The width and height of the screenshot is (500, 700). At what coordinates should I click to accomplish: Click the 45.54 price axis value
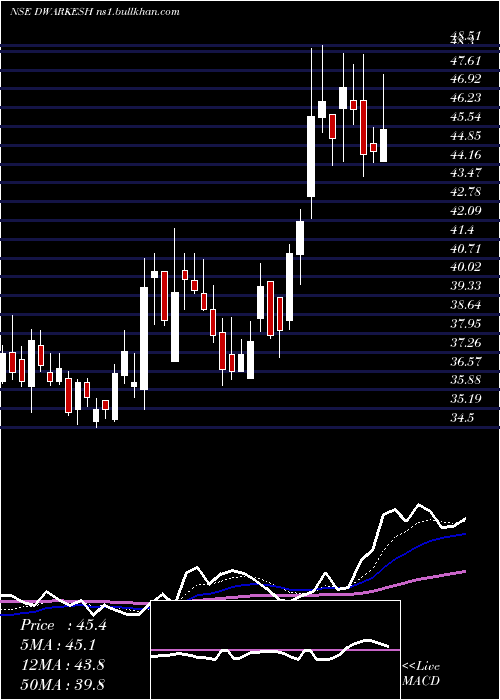pyautogui.click(x=466, y=117)
